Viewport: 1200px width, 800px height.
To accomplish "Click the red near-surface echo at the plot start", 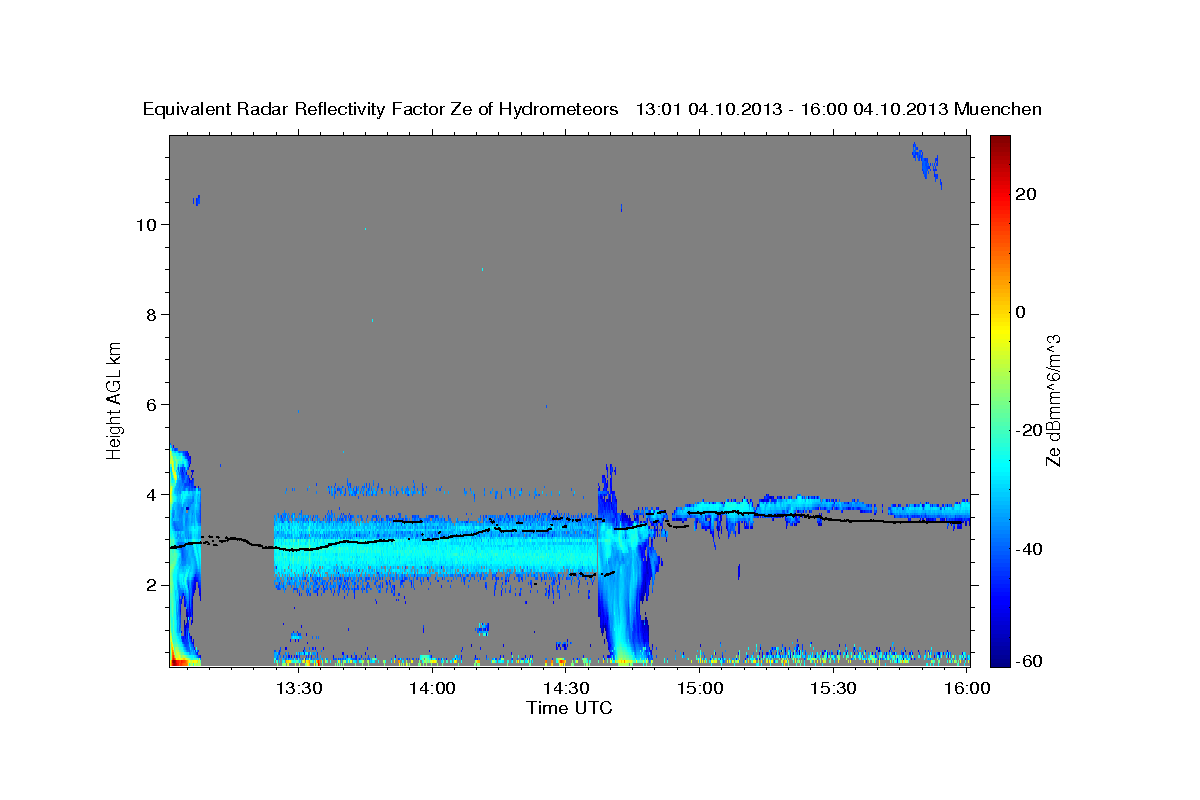I will click(180, 661).
